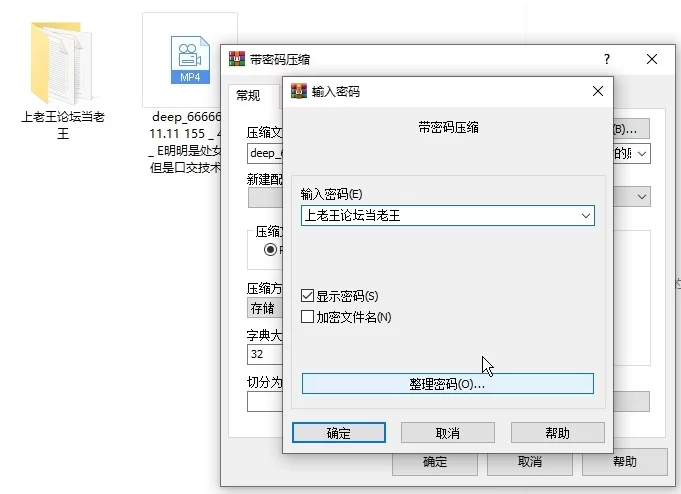Screen dimensions: 681x494
Task: Confirm with 确定 in 输入密码 dialog
Action: point(339,433)
